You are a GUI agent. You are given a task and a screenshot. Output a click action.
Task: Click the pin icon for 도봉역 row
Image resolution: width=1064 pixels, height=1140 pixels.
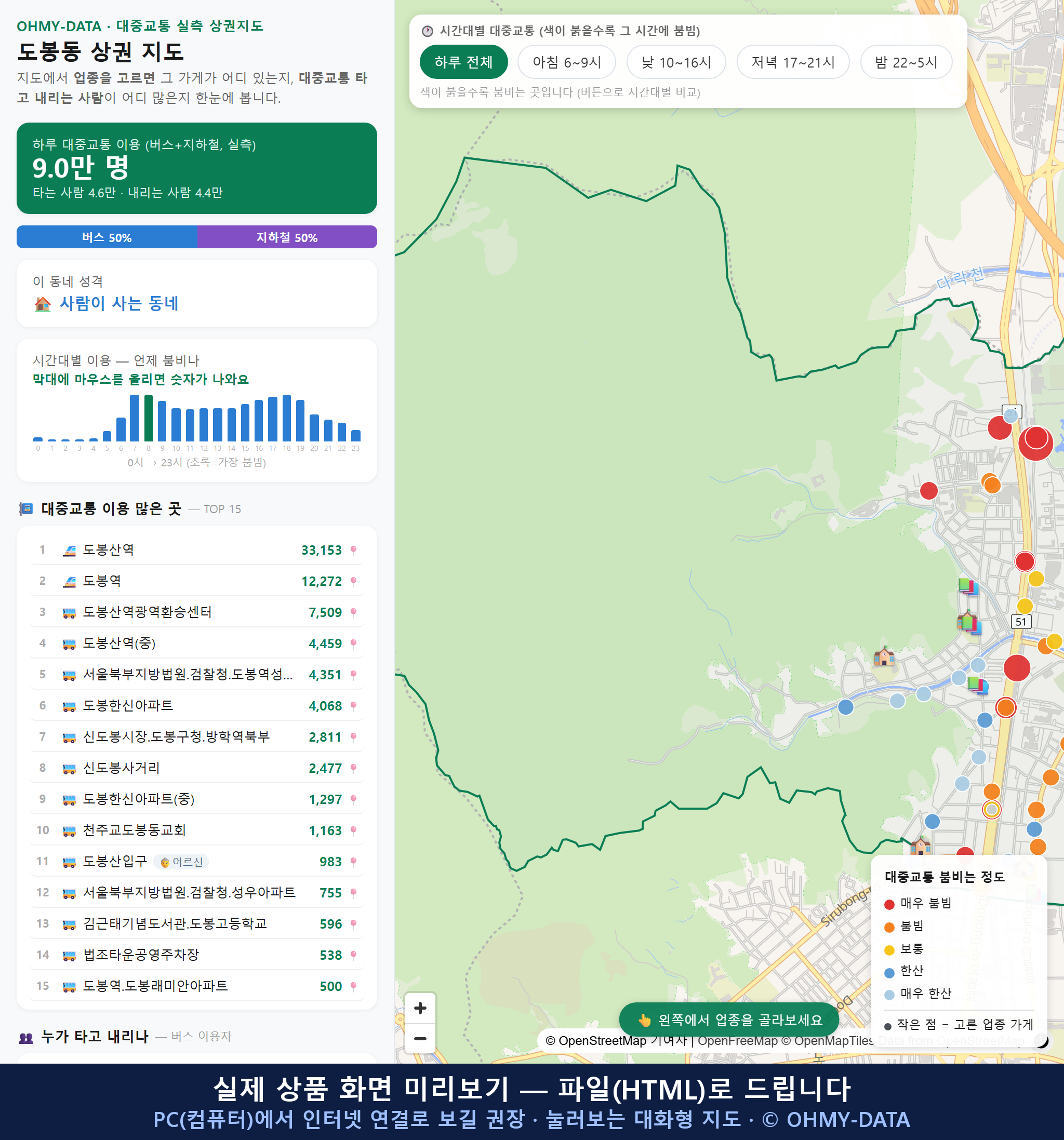click(353, 582)
